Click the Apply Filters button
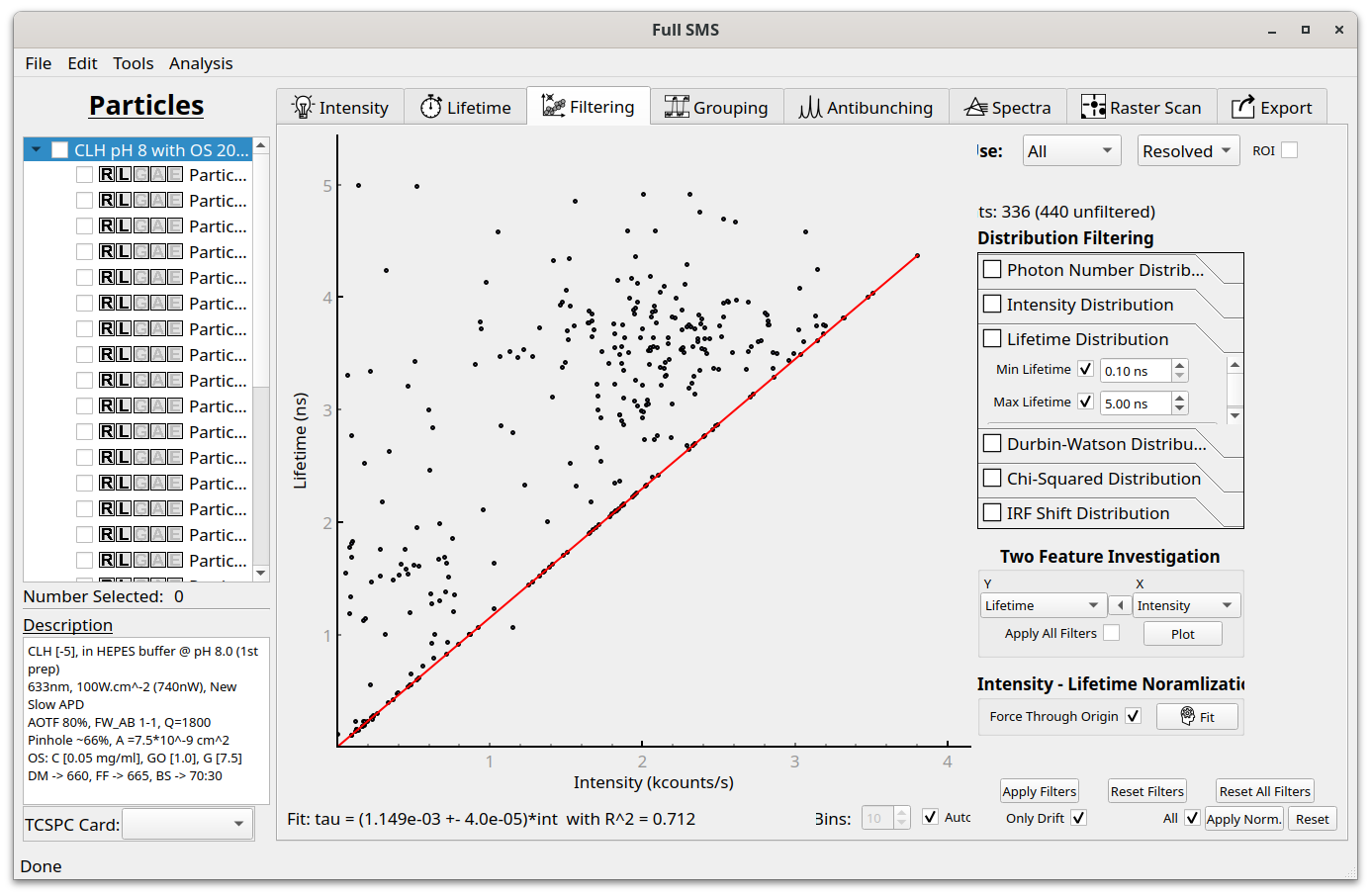The image size is (1371, 896). [1039, 791]
